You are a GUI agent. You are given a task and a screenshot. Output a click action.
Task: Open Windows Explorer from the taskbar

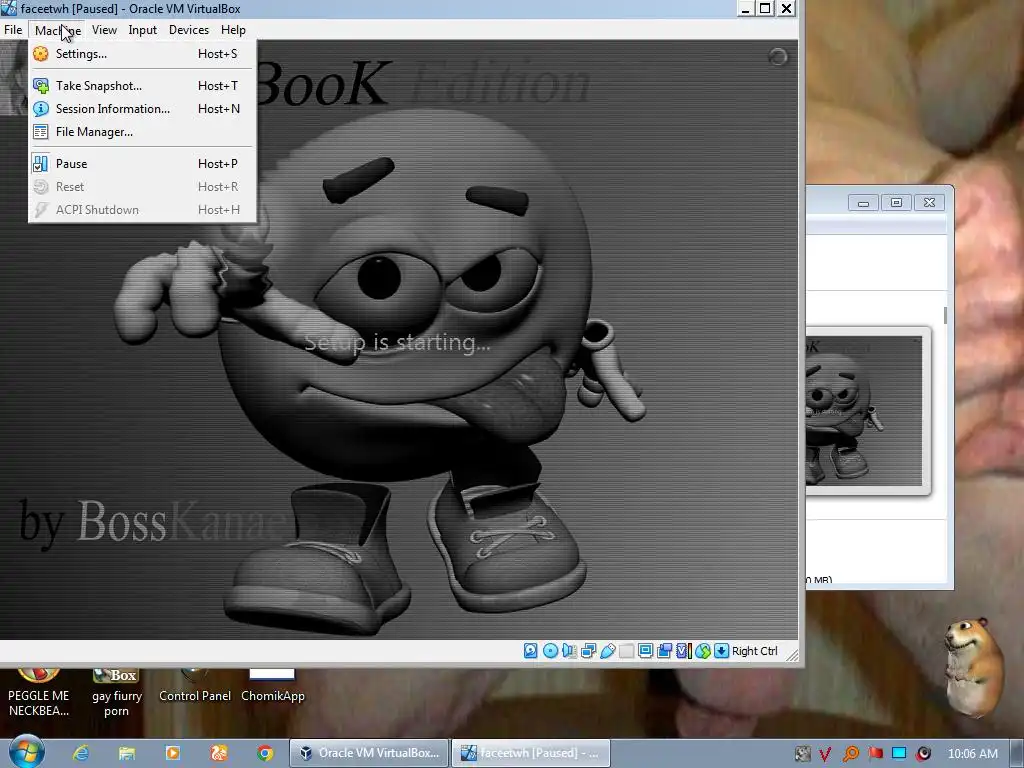pyautogui.click(x=127, y=753)
